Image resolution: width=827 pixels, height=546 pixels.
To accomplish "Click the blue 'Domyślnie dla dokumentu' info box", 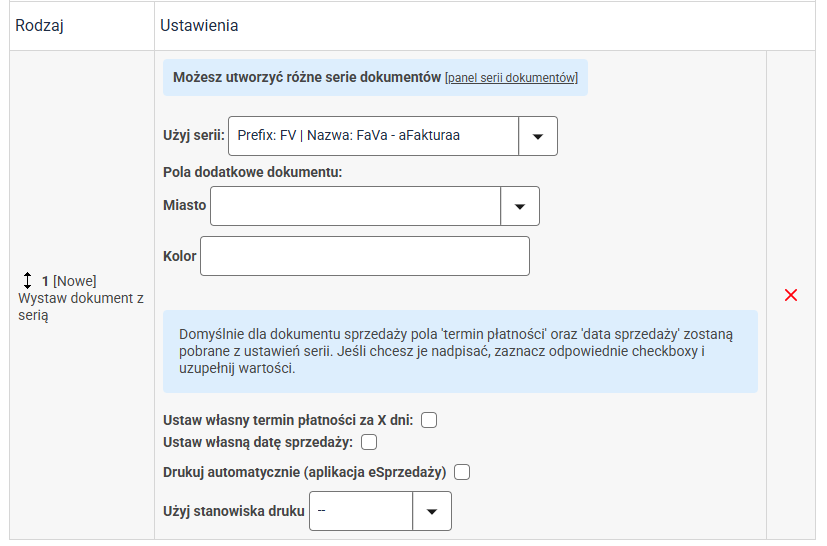I will click(460, 351).
